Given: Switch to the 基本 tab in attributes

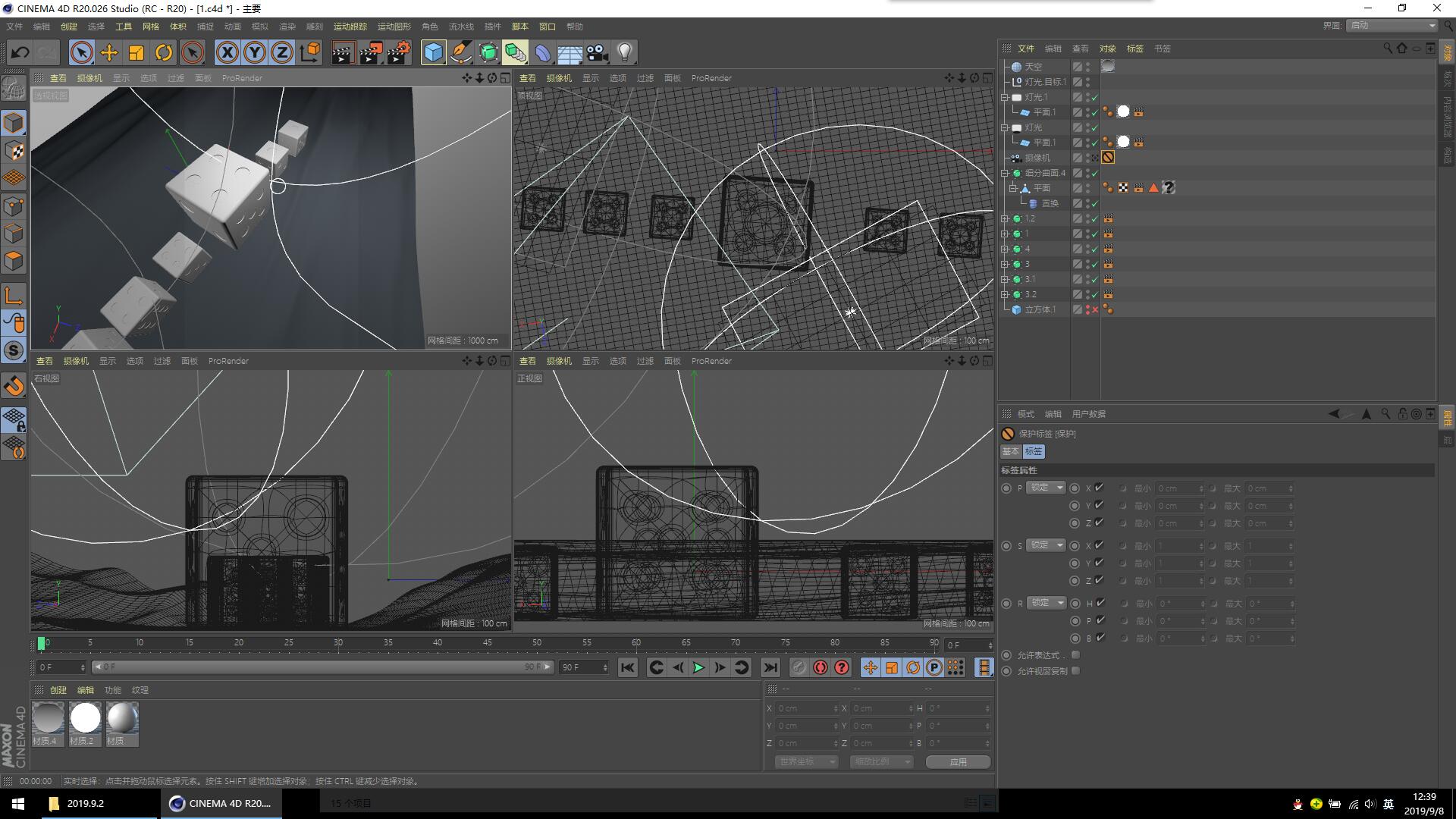Looking at the screenshot, I should pyautogui.click(x=1010, y=451).
